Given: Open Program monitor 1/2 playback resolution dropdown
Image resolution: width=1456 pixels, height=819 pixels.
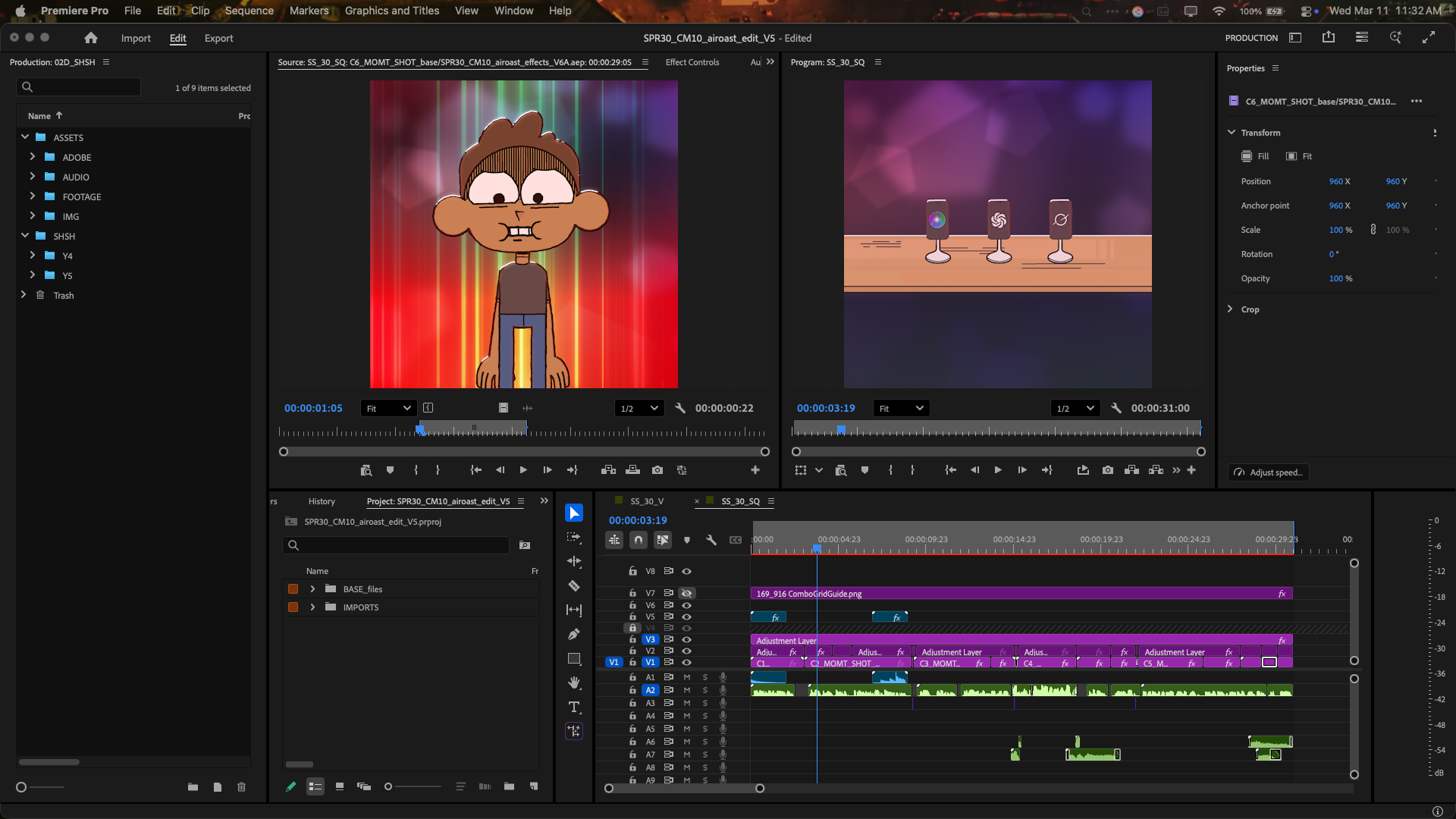Looking at the screenshot, I should (1075, 408).
